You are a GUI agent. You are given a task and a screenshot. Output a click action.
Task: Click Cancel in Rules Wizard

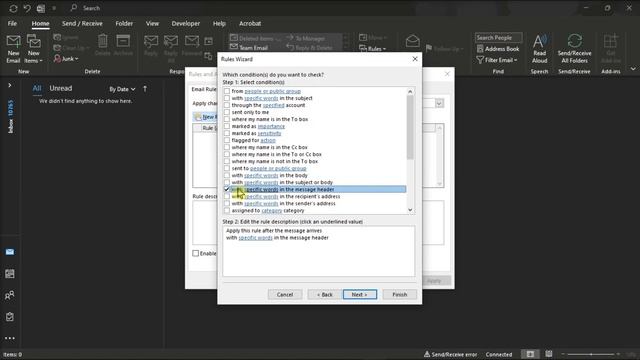tap(285, 294)
